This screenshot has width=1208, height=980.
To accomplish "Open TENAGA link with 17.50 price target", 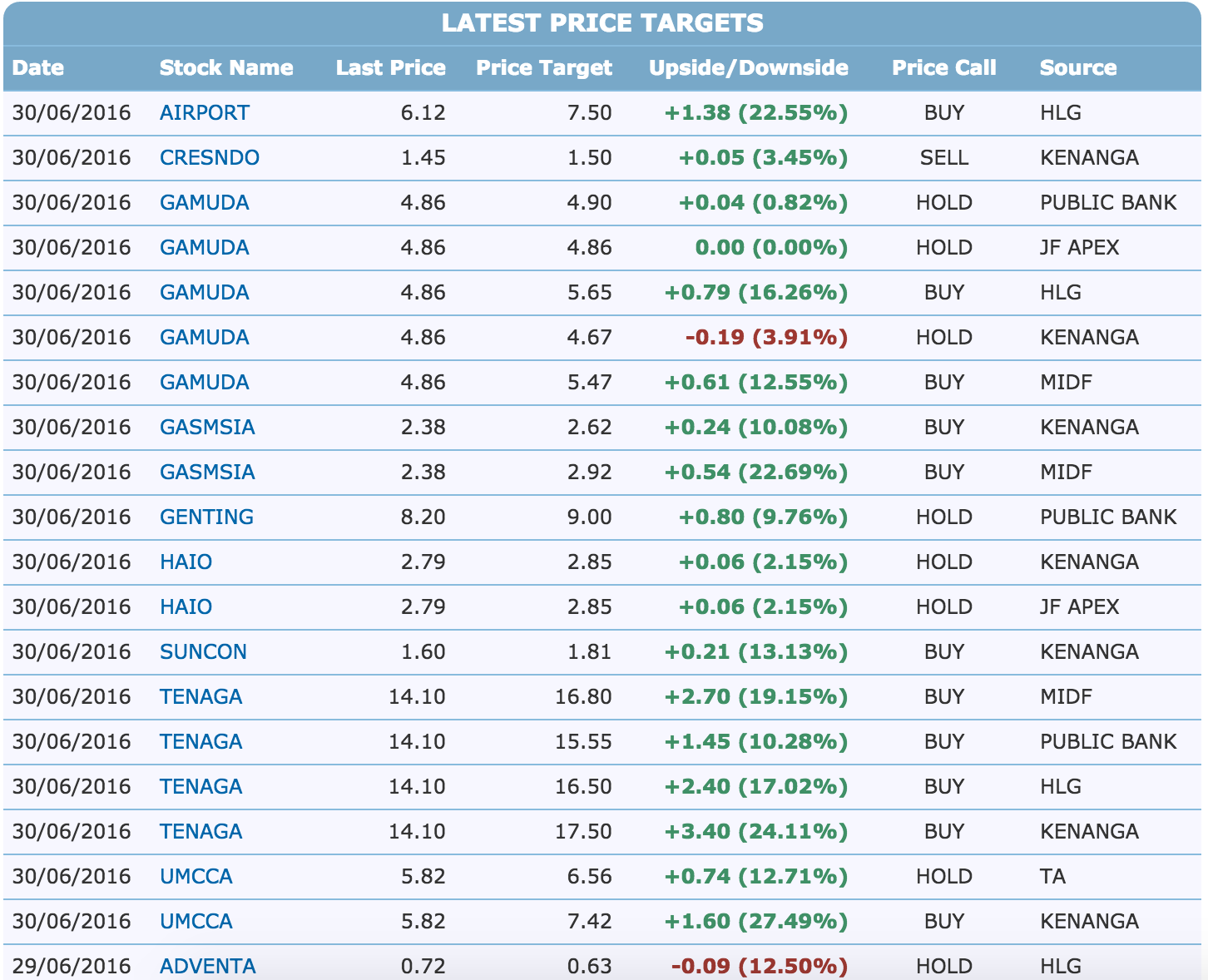I will pos(201,832).
